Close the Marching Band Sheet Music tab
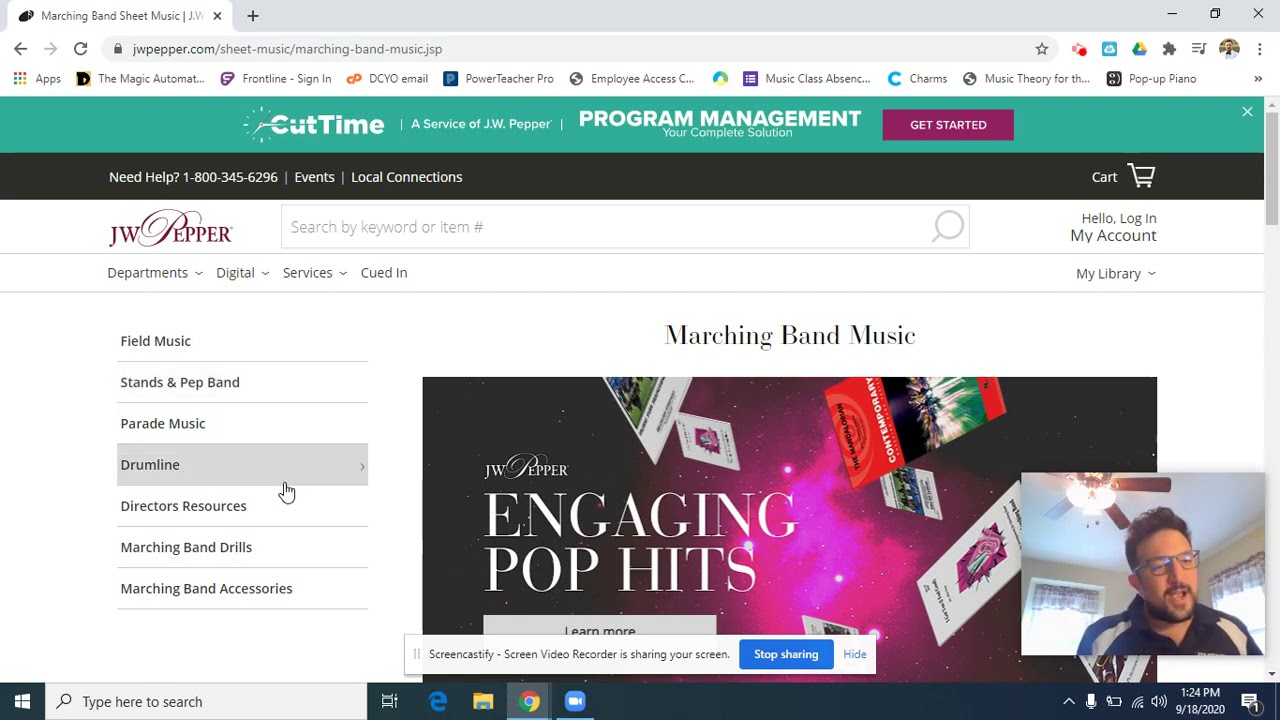The height and width of the screenshot is (720, 1280). [217, 16]
